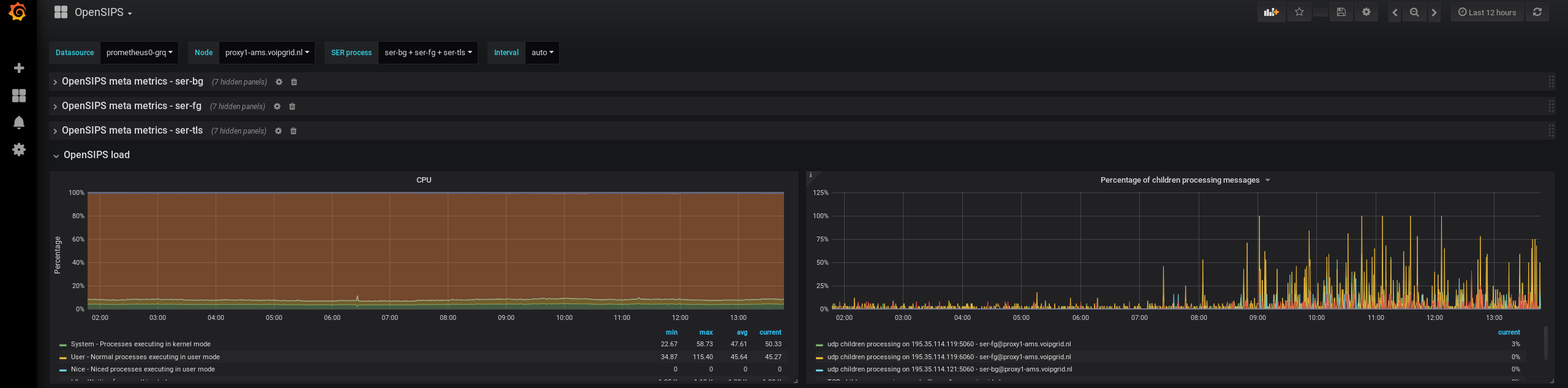Image resolution: width=1568 pixels, height=388 pixels.
Task: Open the CPU panel title menu
Action: (x=424, y=180)
